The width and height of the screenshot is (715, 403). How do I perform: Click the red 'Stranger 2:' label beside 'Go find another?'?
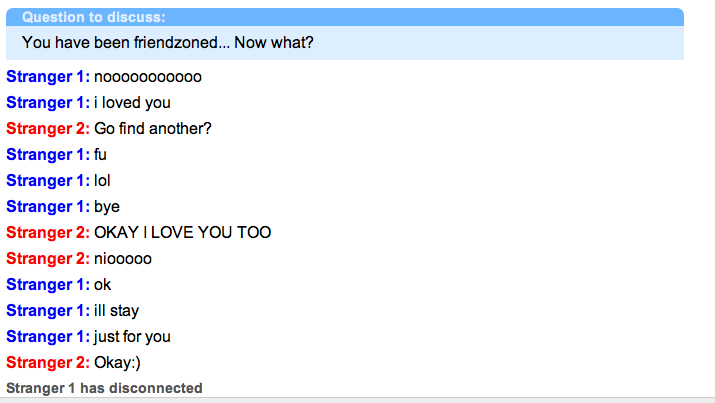coord(48,129)
